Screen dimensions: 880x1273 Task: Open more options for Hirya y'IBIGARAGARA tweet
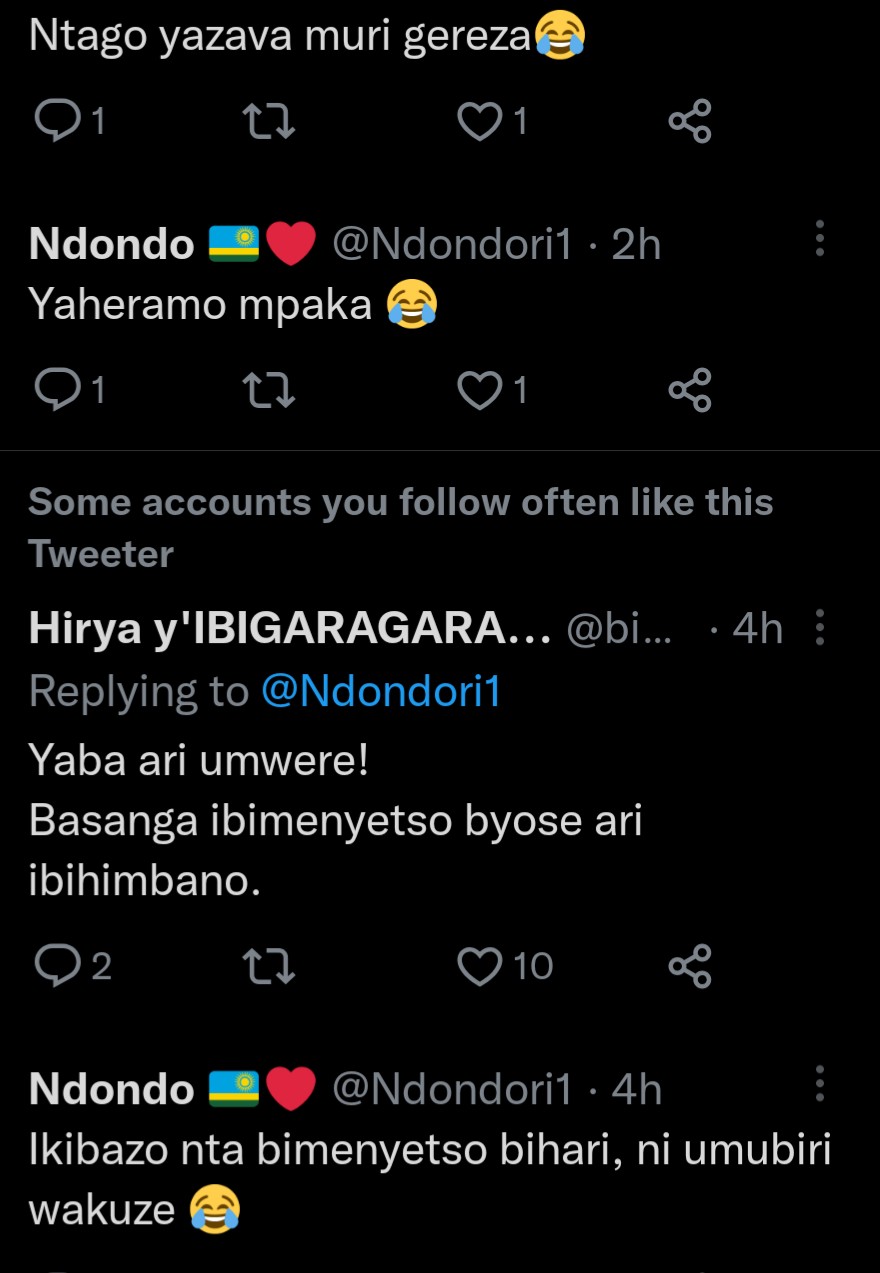[820, 628]
